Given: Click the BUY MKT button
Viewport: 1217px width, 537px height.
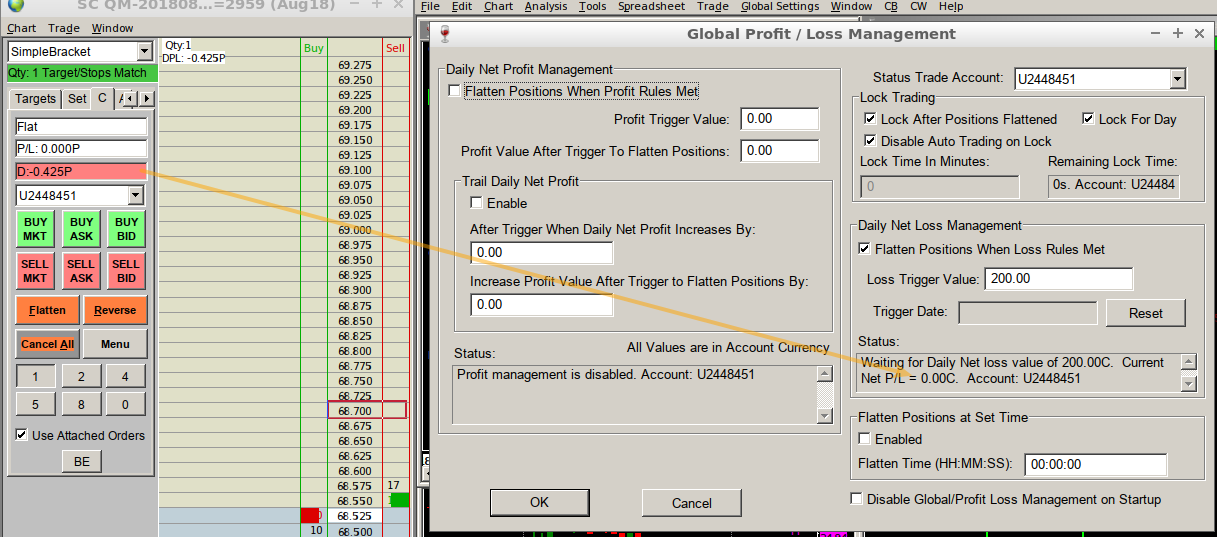Looking at the screenshot, I should pos(35,229).
